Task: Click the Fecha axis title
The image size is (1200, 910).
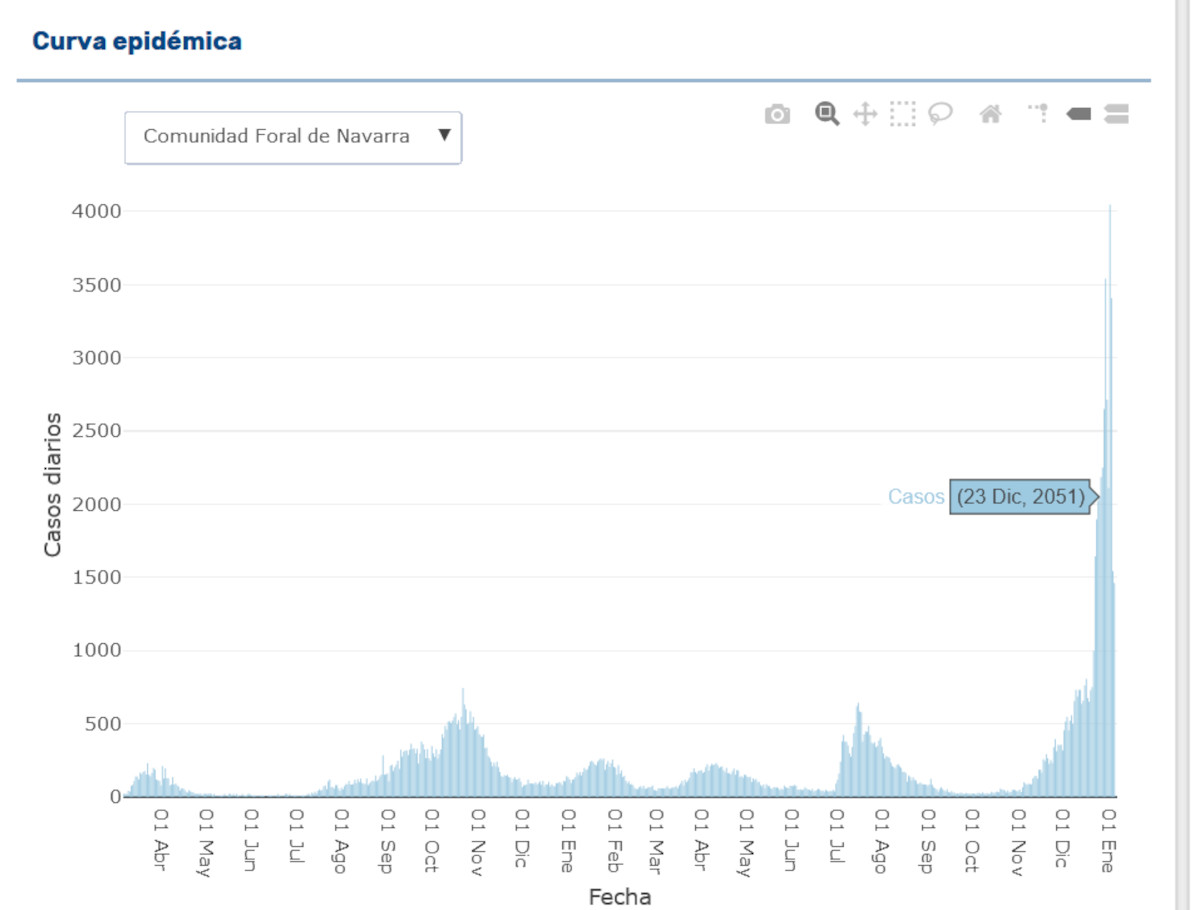Action: coord(619,896)
